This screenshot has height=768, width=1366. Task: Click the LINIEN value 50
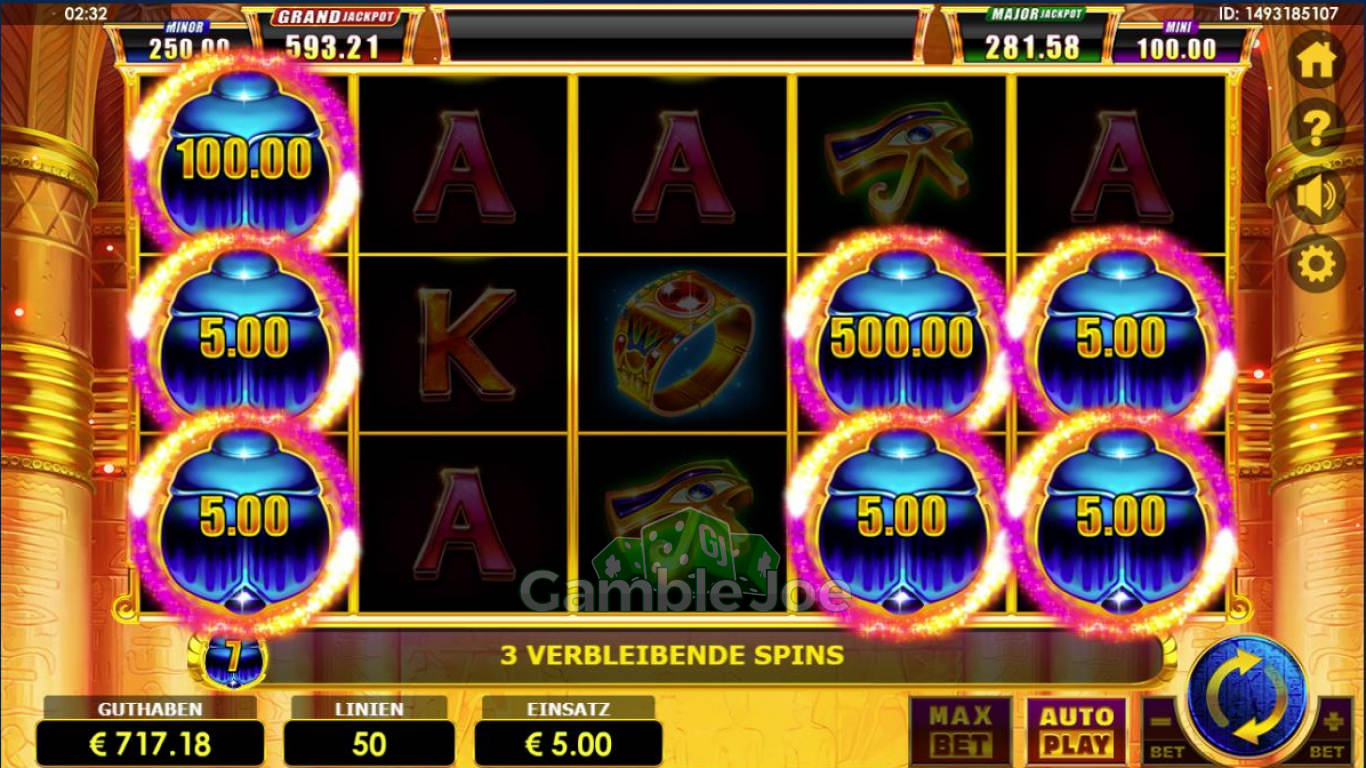tap(369, 744)
